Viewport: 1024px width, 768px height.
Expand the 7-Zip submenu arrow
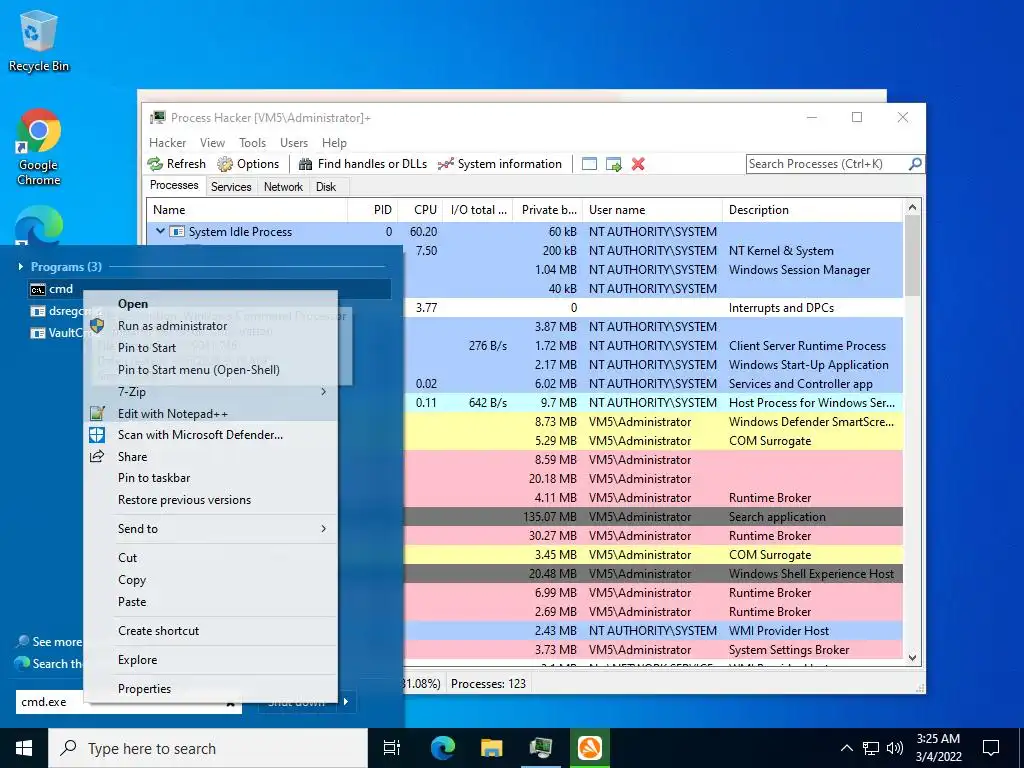point(323,391)
